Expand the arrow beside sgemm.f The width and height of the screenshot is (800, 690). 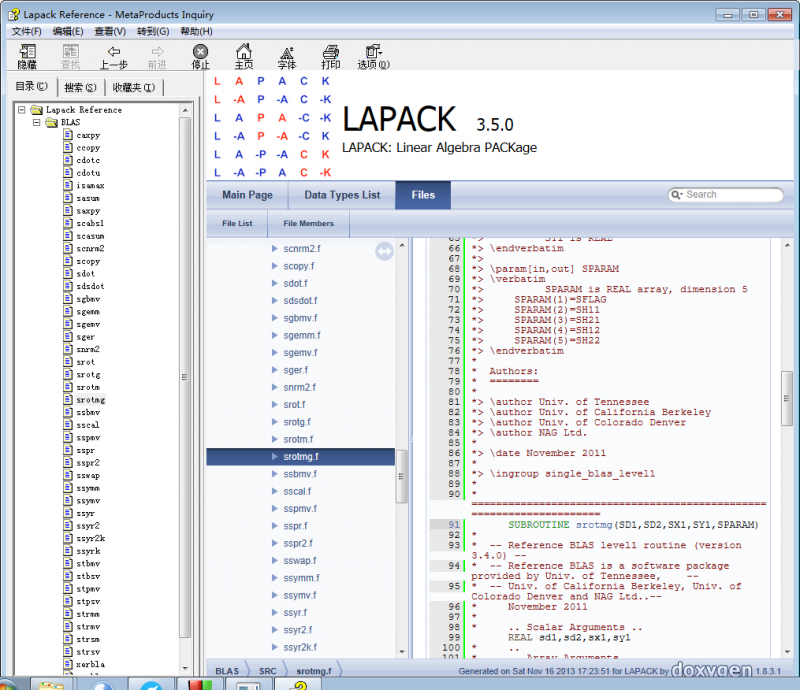click(x=274, y=336)
